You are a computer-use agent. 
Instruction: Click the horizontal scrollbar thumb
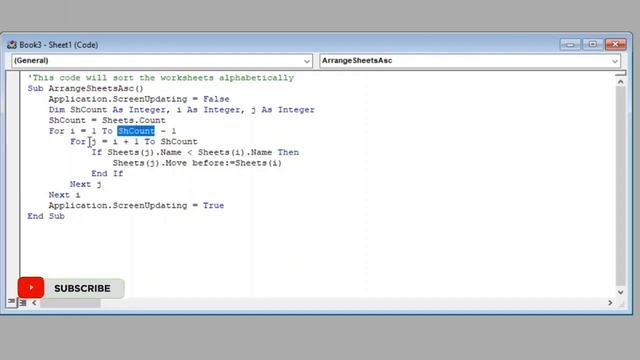(x=70, y=303)
